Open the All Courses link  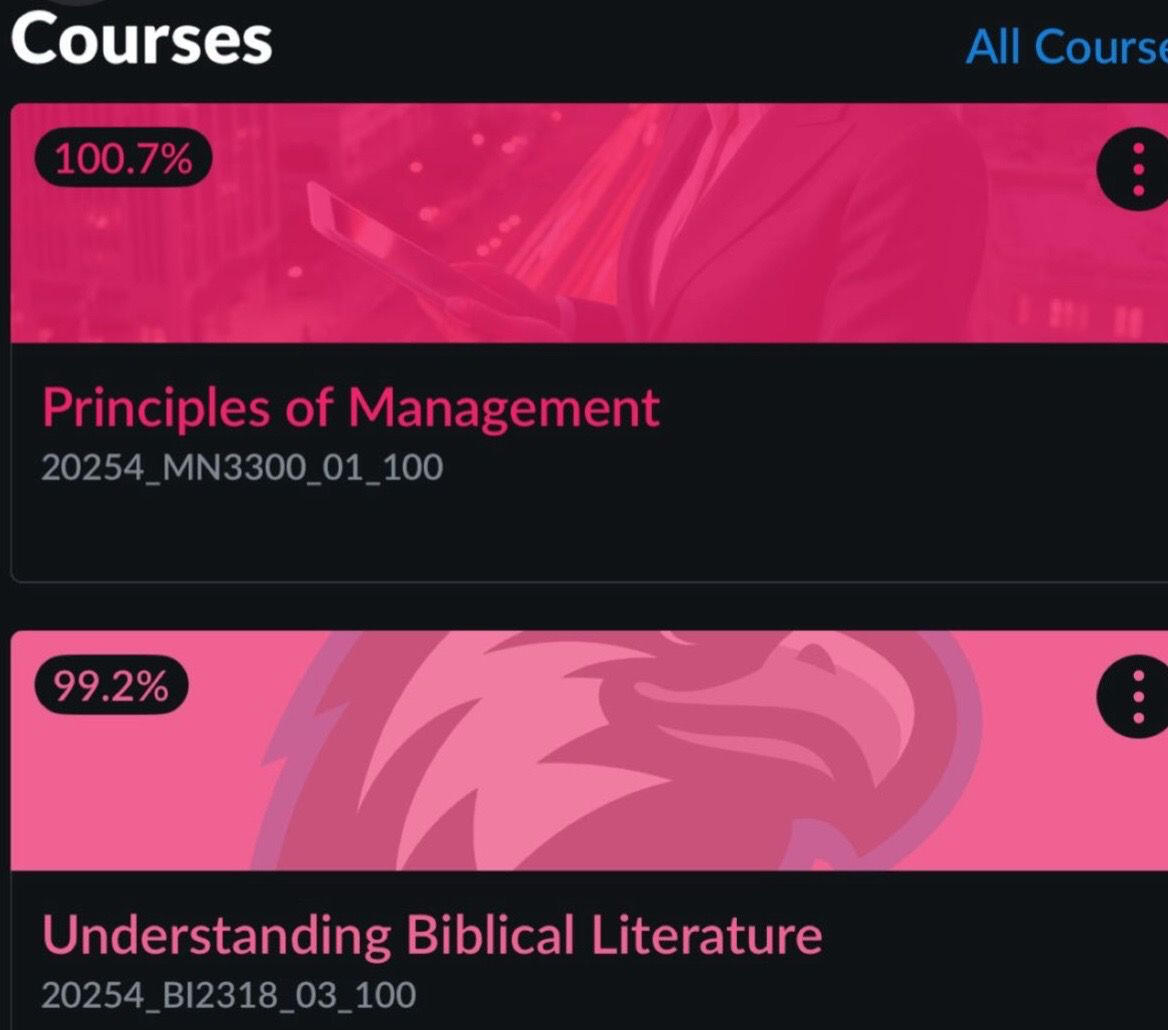[1066, 47]
